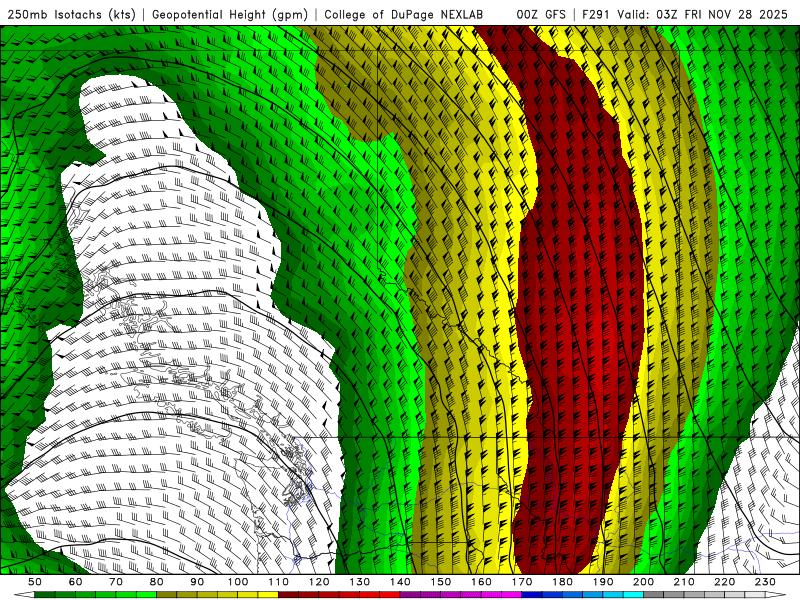Click the dark blue swatch just above 170 kt
The height and width of the screenshot is (600, 800).
[x=532, y=594]
